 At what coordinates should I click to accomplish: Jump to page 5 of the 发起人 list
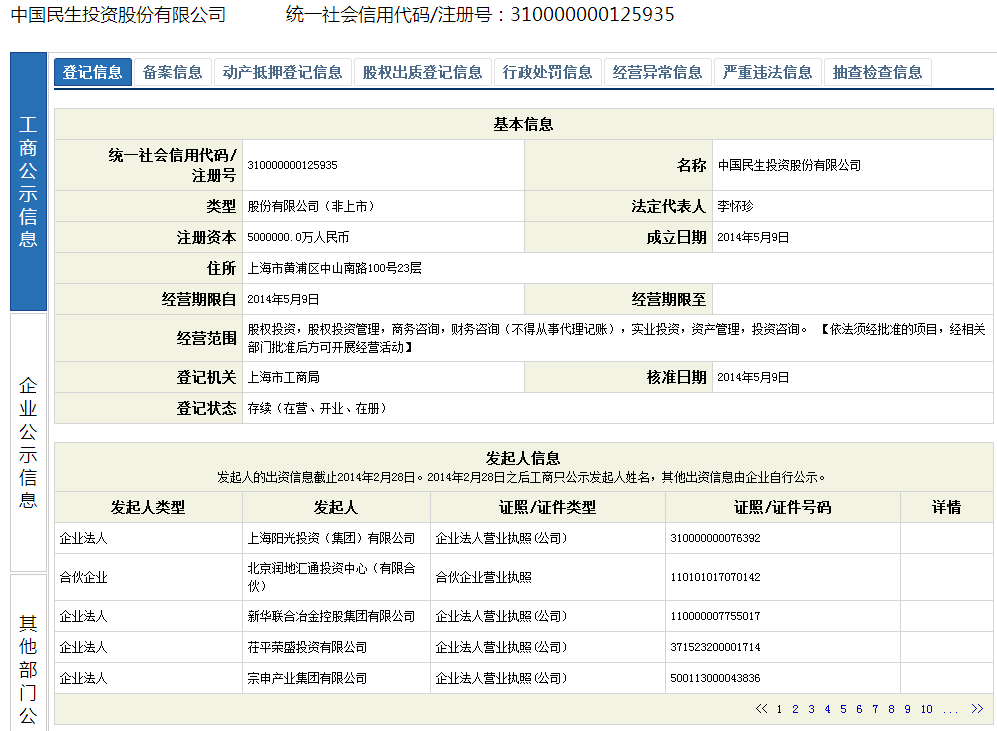coord(843,709)
